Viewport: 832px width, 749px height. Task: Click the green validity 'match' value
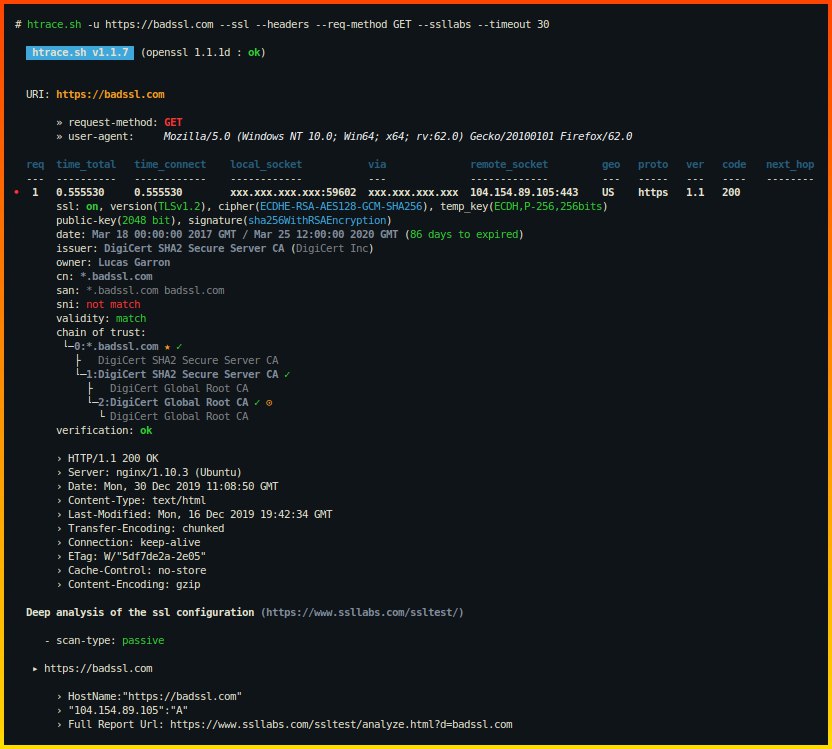(131, 318)
